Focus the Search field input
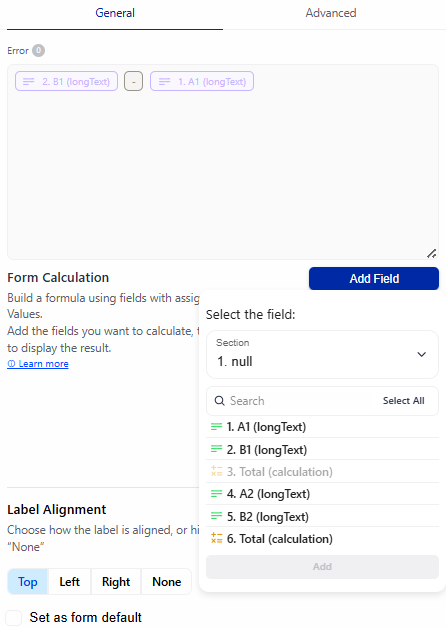Viewport: 446px width, 627px height. pyautogui.click(x=296, y=401)
